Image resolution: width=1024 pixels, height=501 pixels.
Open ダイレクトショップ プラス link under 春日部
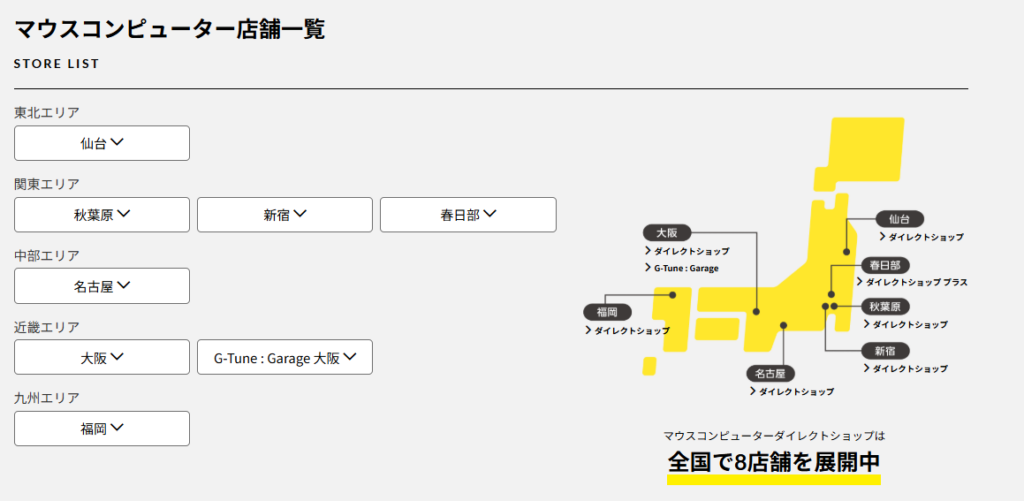[912, 282]
